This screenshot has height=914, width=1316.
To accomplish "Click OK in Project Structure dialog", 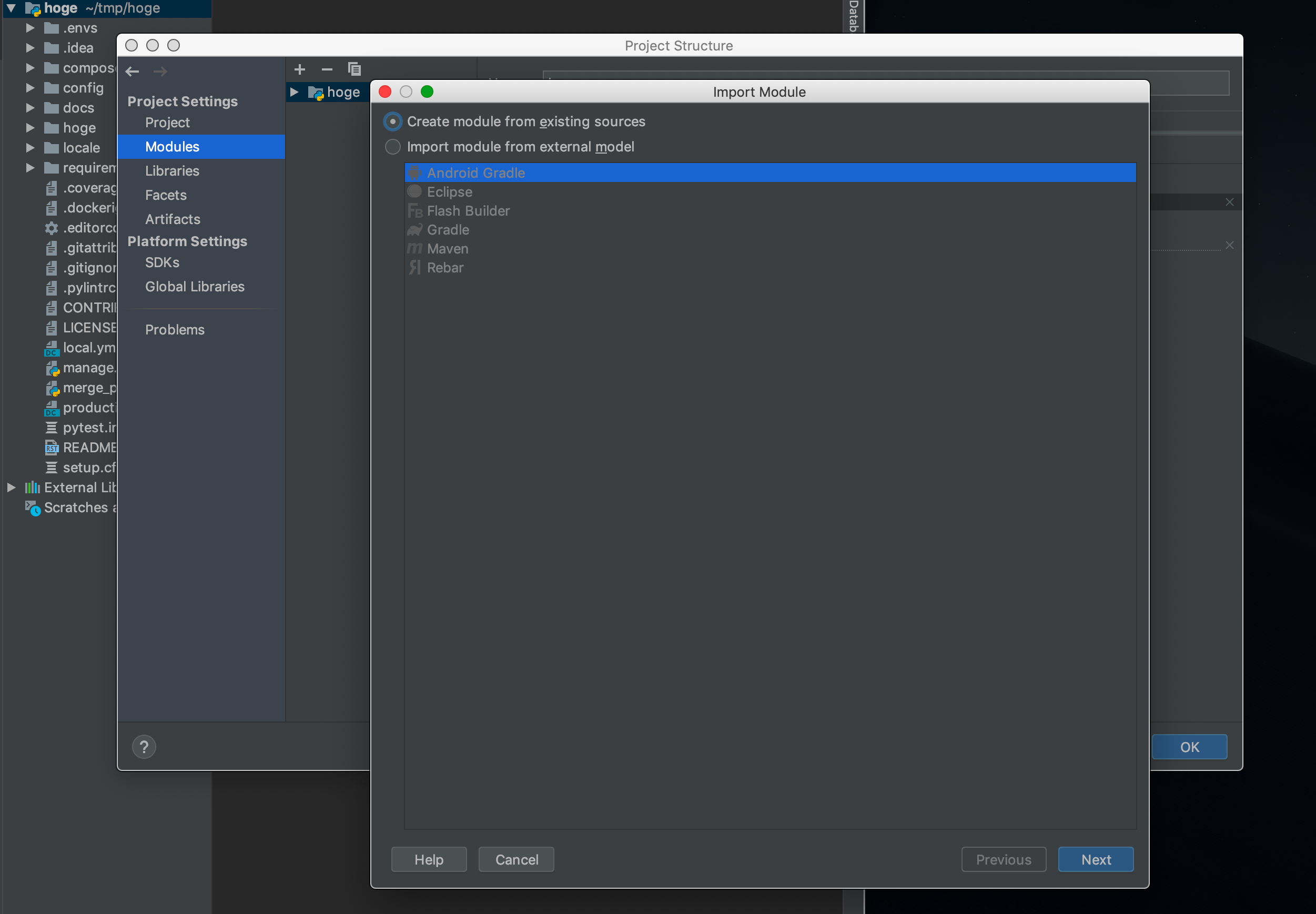I will [x=1189, y=747].
